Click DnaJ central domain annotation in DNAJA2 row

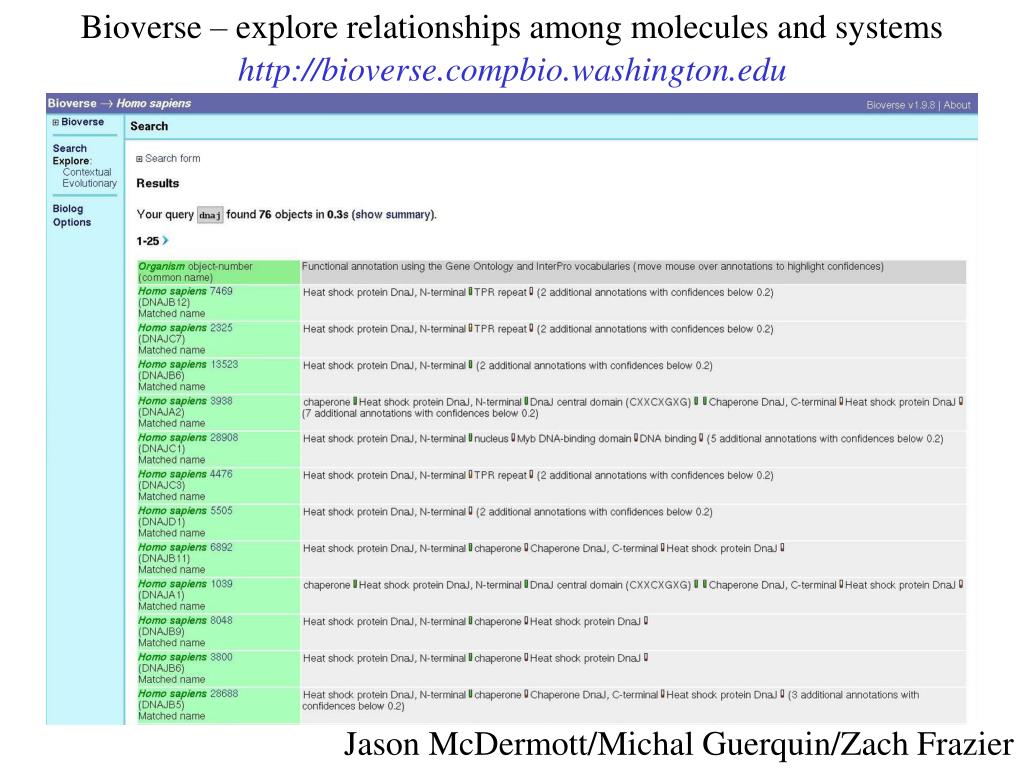coord(610,402)
